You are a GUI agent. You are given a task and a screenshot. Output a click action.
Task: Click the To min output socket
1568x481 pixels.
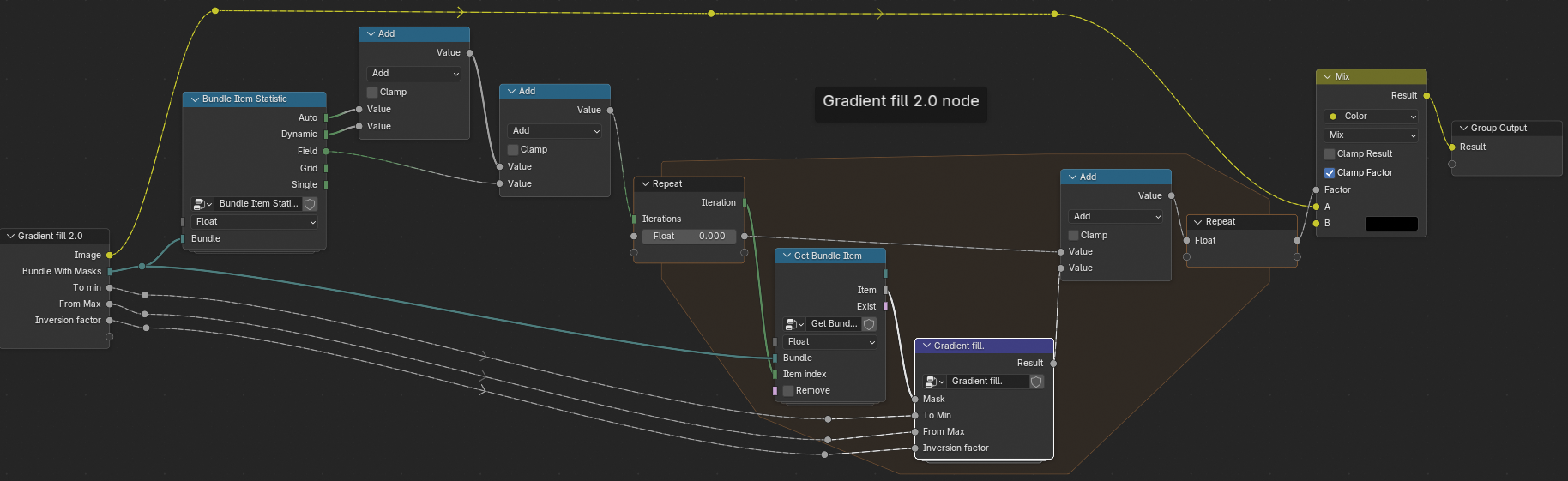click(110, 287)
